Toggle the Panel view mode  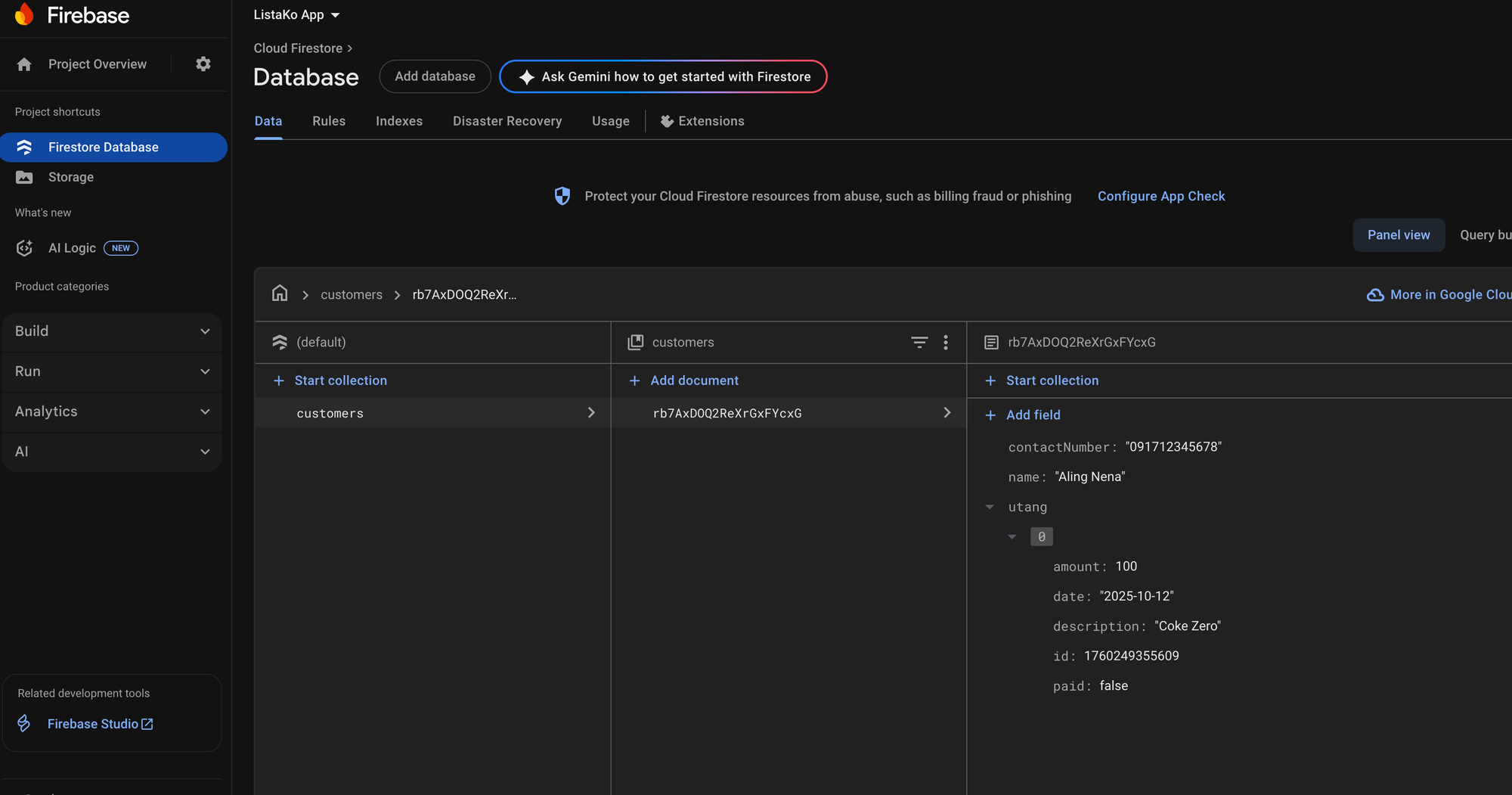[x=1398, y=235]
